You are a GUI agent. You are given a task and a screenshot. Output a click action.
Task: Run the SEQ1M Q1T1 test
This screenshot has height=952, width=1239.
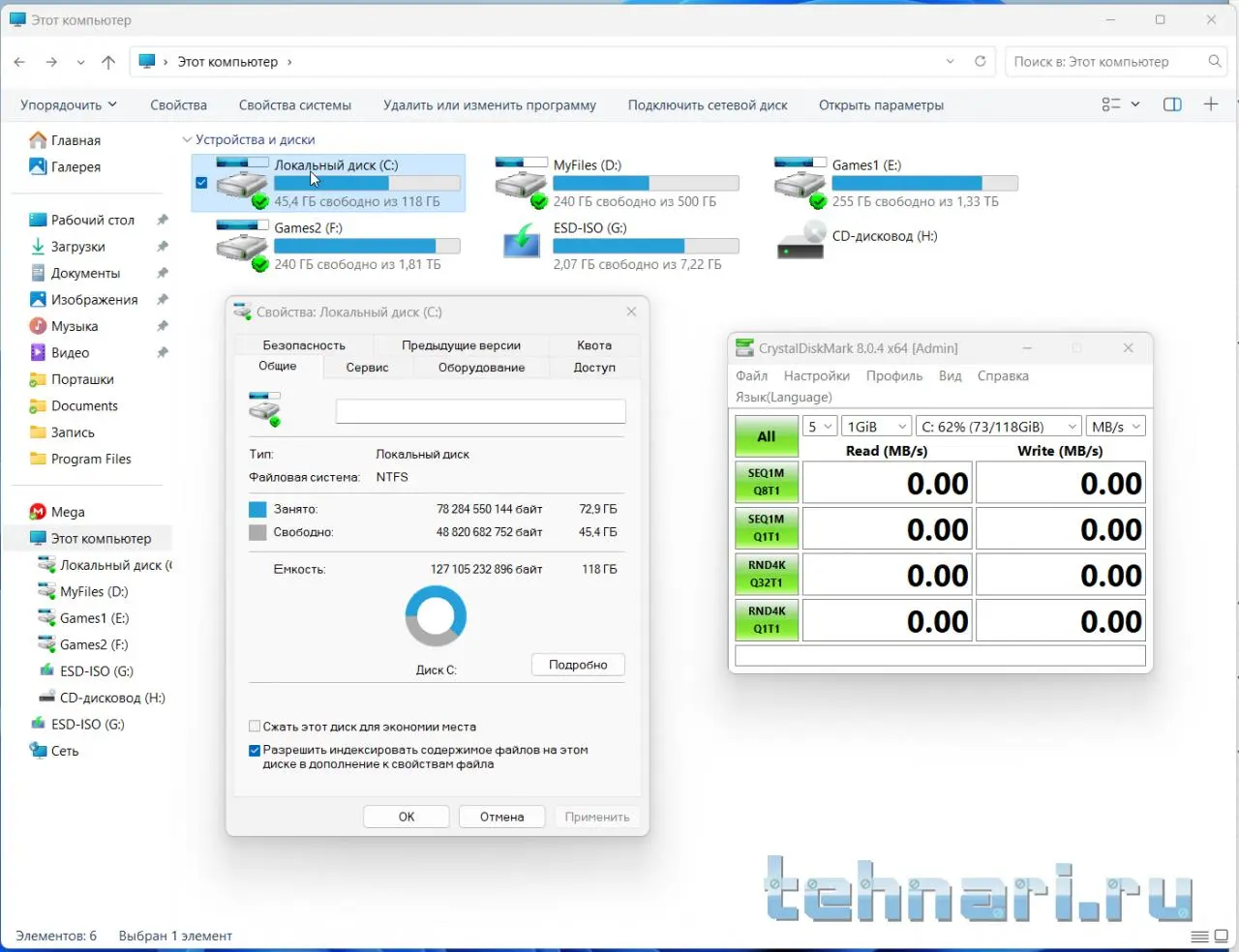767,528
